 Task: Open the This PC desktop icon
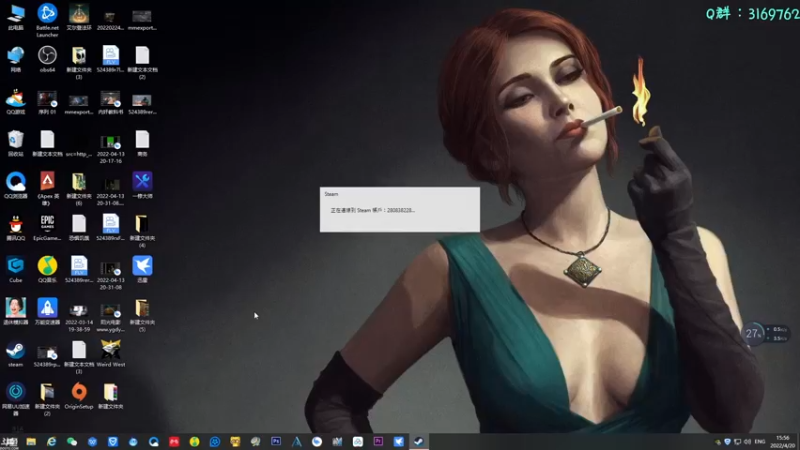point(16,17)
